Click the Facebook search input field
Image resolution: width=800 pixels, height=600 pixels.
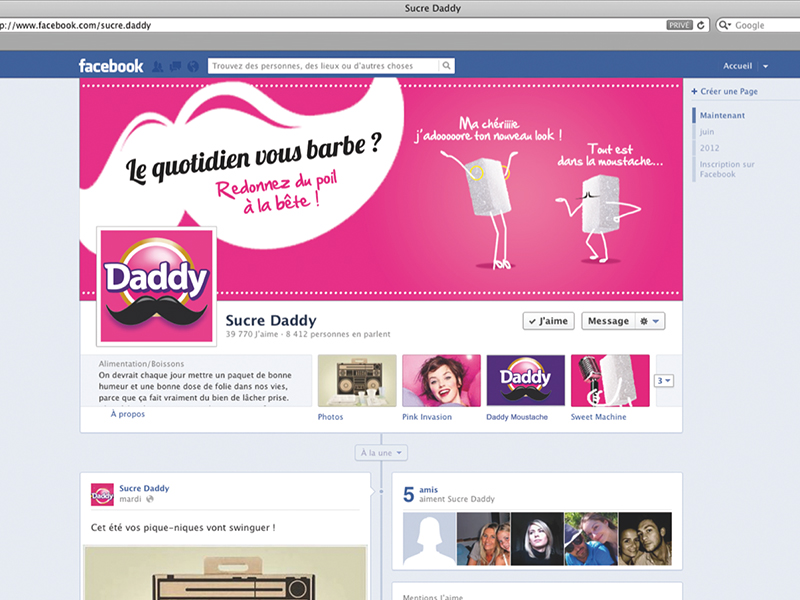pos(324,67)
